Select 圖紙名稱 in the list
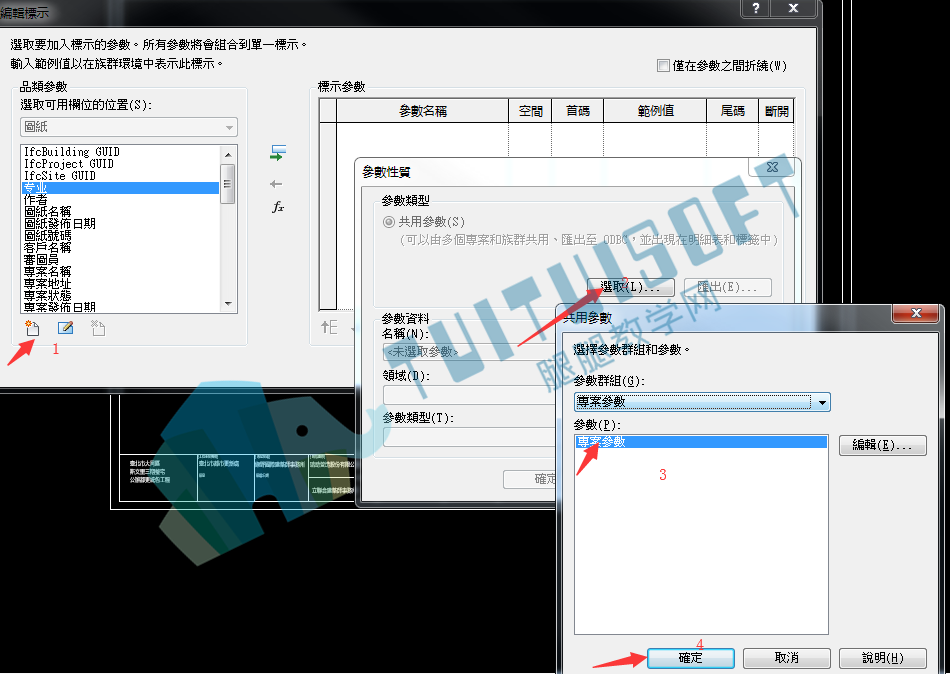This screenshot has width=950, height=674. 121,212
